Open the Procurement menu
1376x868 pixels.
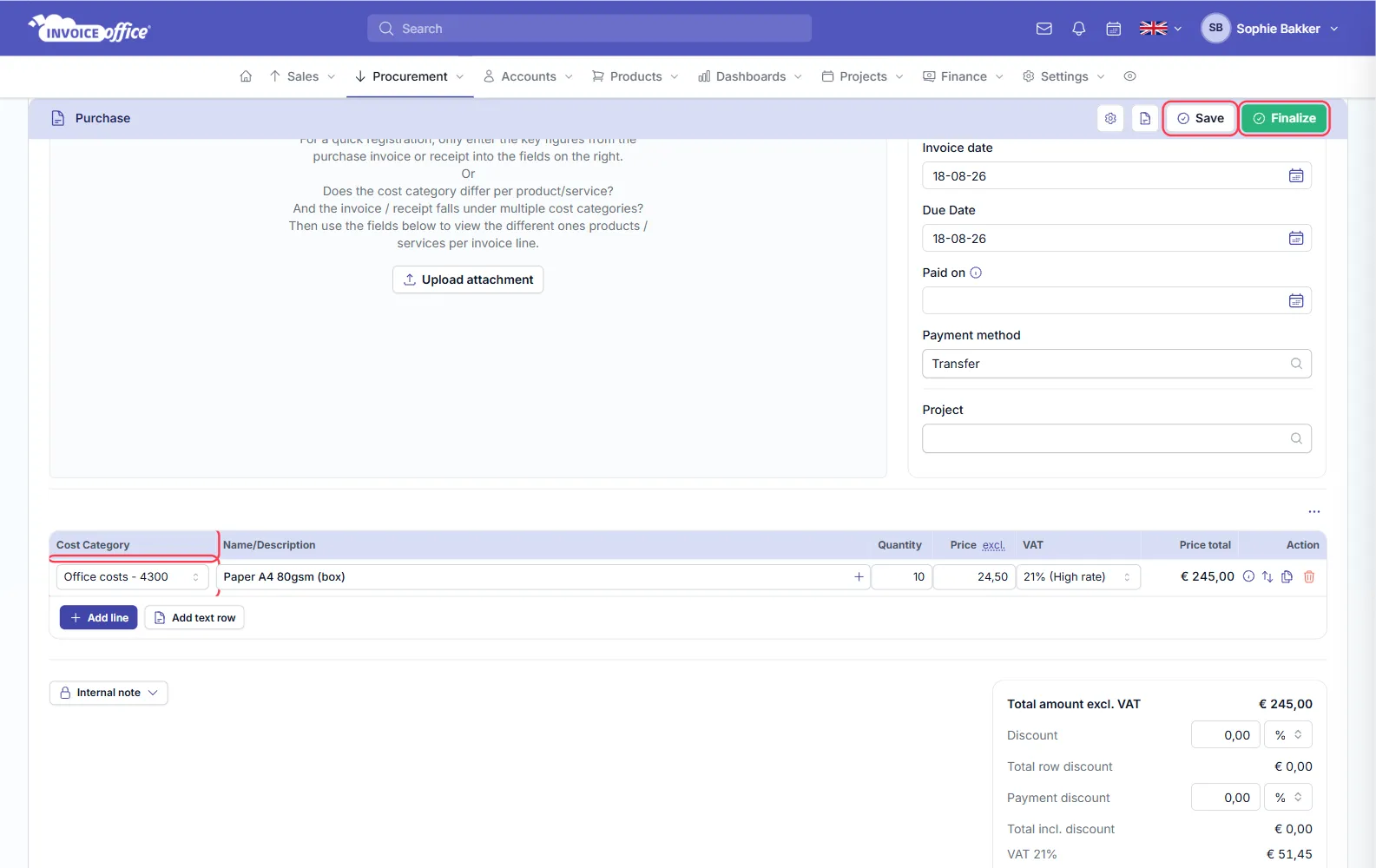pos(410,76)
